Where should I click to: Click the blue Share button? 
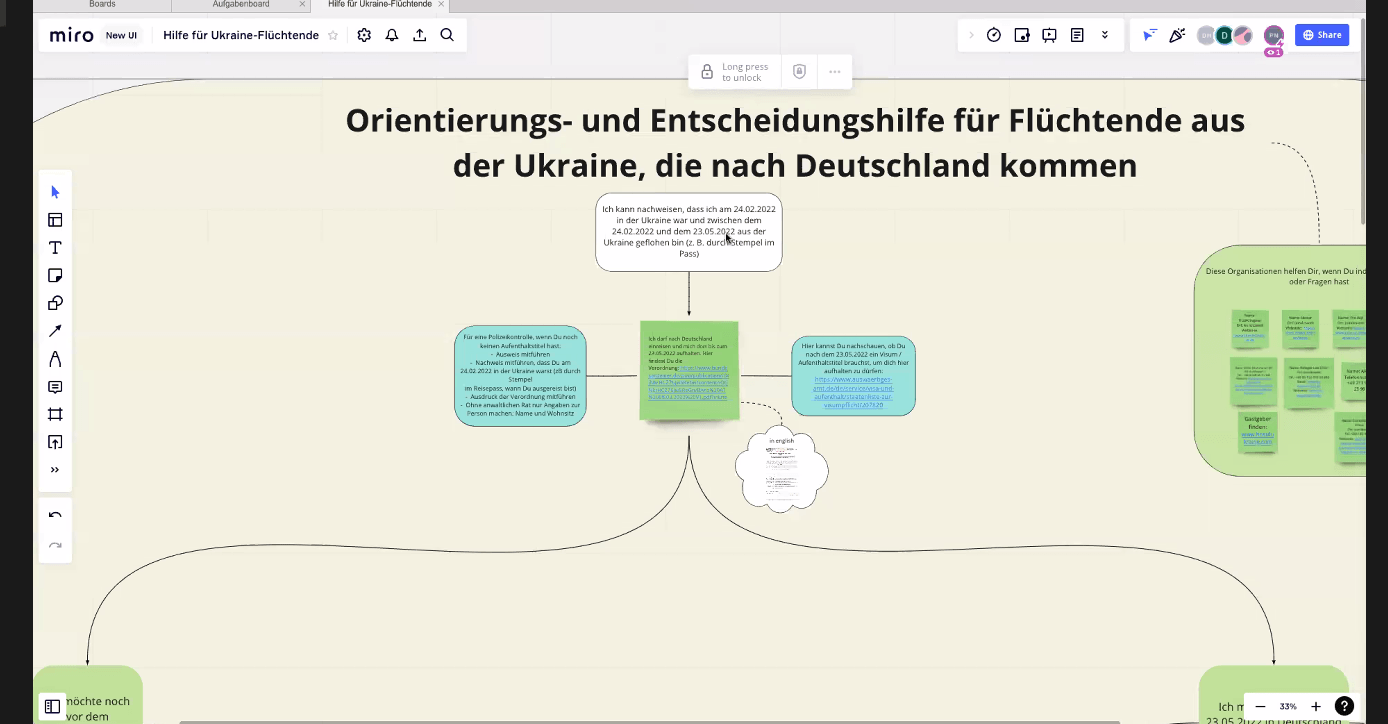point(1321,35)
